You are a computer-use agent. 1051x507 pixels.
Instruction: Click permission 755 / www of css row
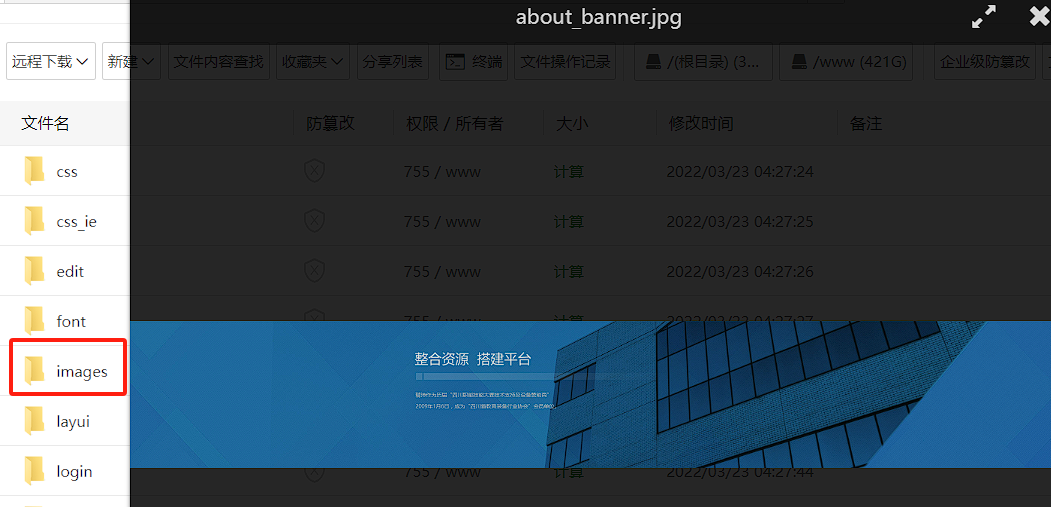(442, 172)
